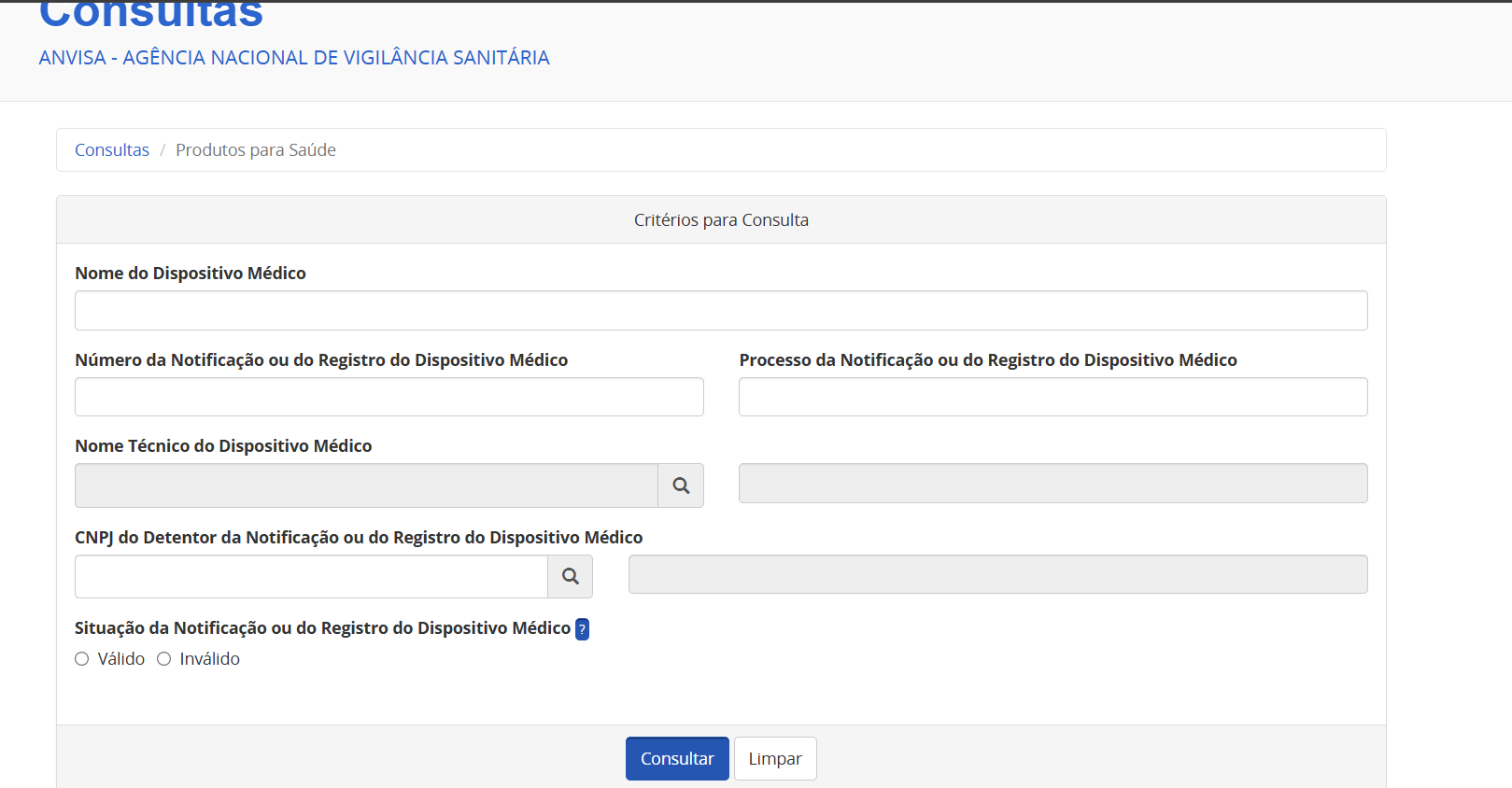
Task: Focus the Número da Notificação input field
Action: pyautogui.click(x=389, y=397)
